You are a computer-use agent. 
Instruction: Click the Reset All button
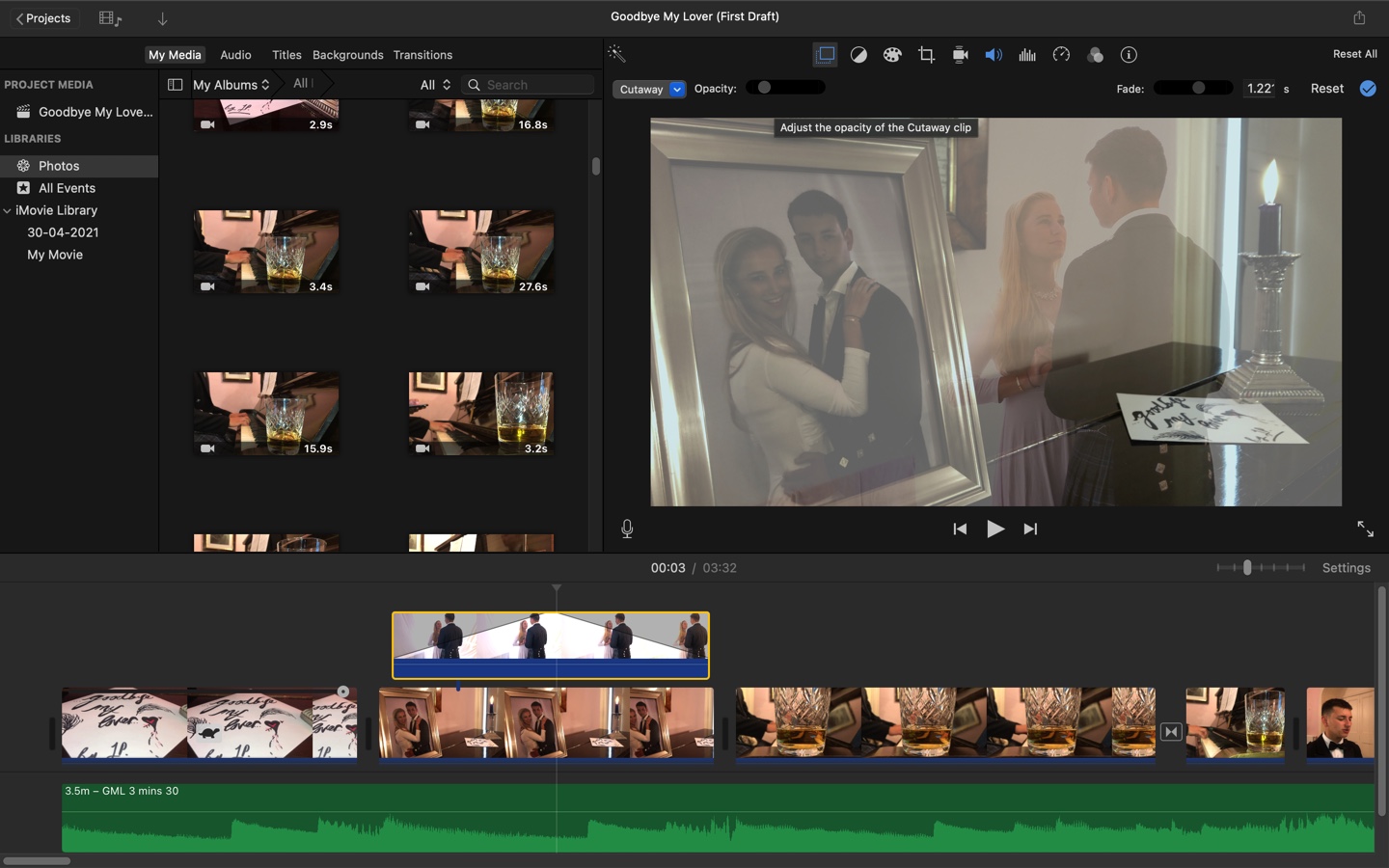click(x=1354, y=54)
